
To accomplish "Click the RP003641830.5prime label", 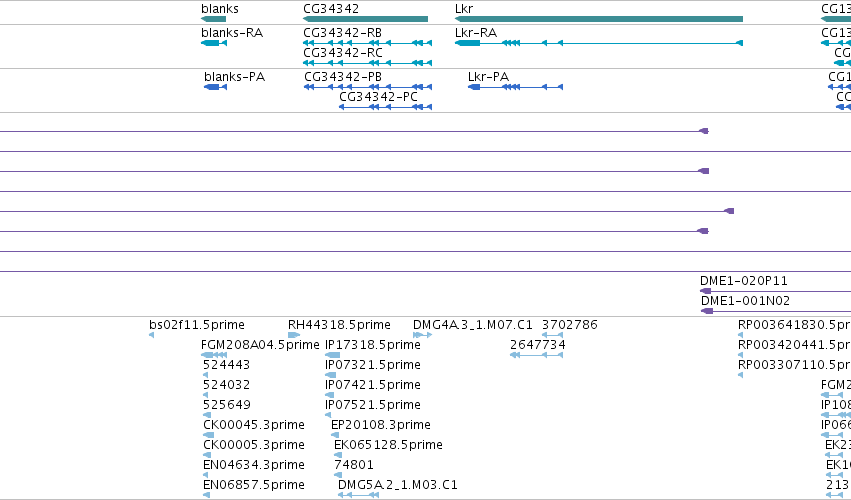I will [x=794, y=325].
